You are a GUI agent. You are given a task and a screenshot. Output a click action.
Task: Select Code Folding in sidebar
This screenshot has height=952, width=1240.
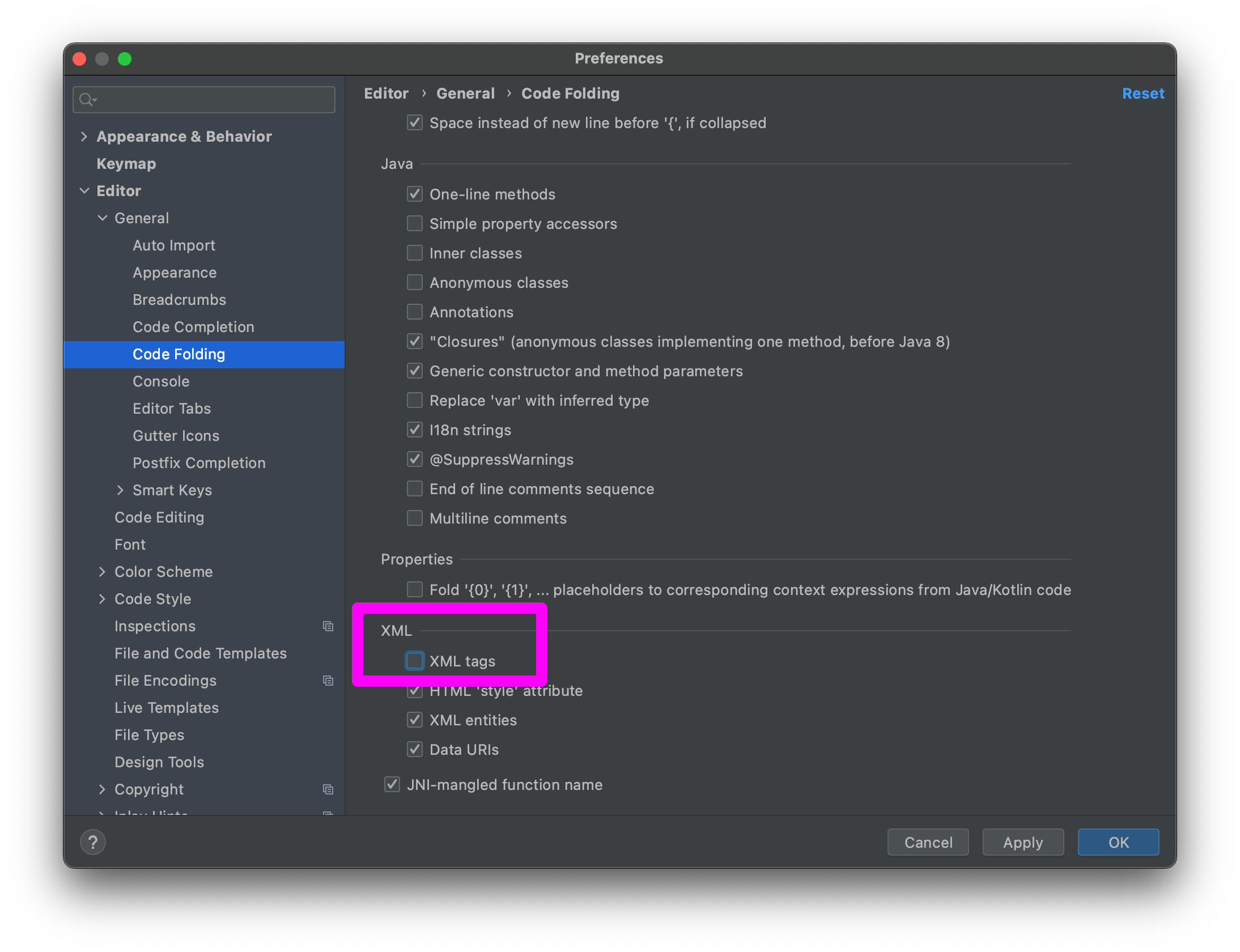204,354
